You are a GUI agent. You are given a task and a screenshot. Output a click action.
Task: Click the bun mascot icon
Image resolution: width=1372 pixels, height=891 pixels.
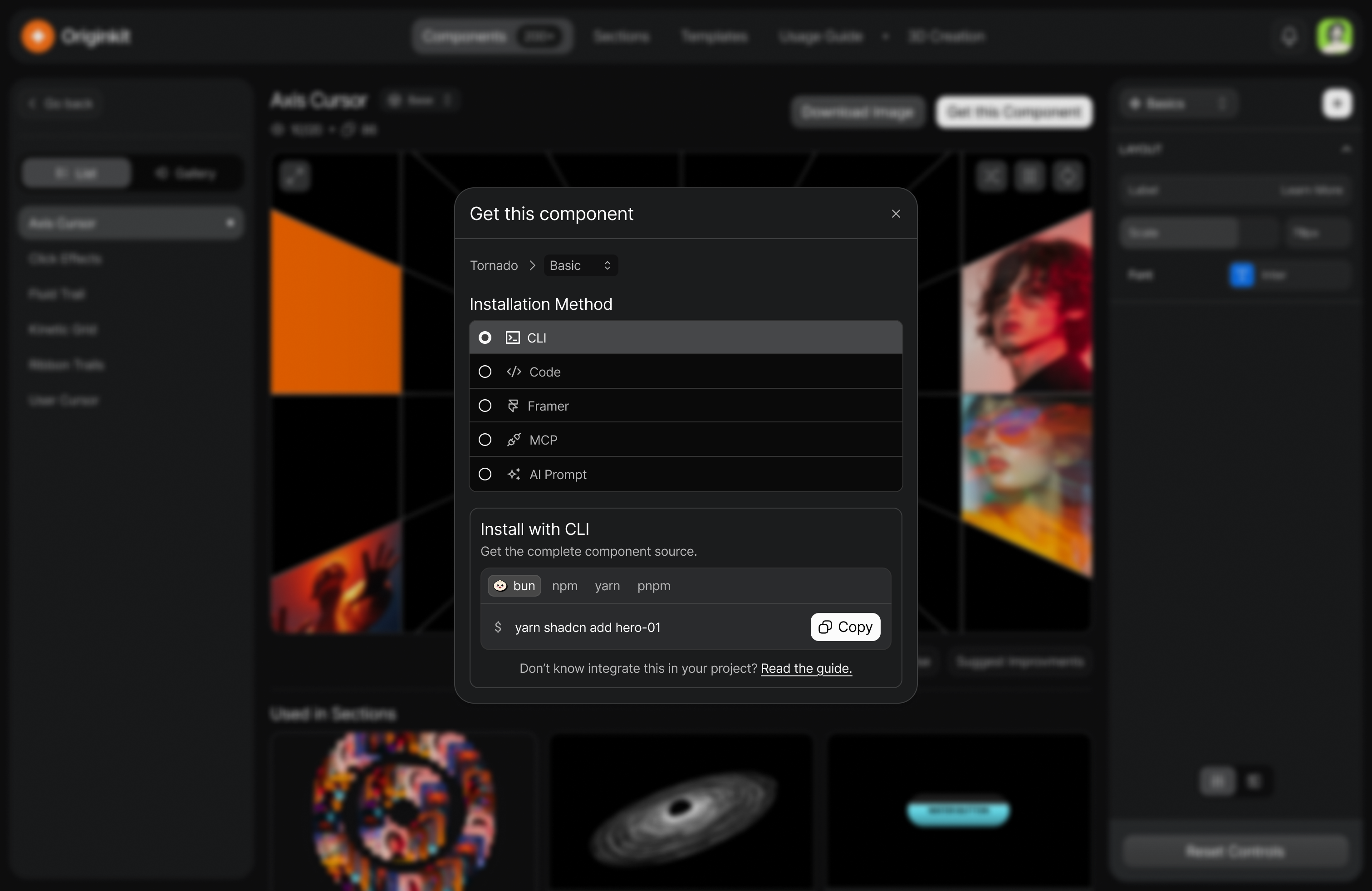tap(500, 586)
